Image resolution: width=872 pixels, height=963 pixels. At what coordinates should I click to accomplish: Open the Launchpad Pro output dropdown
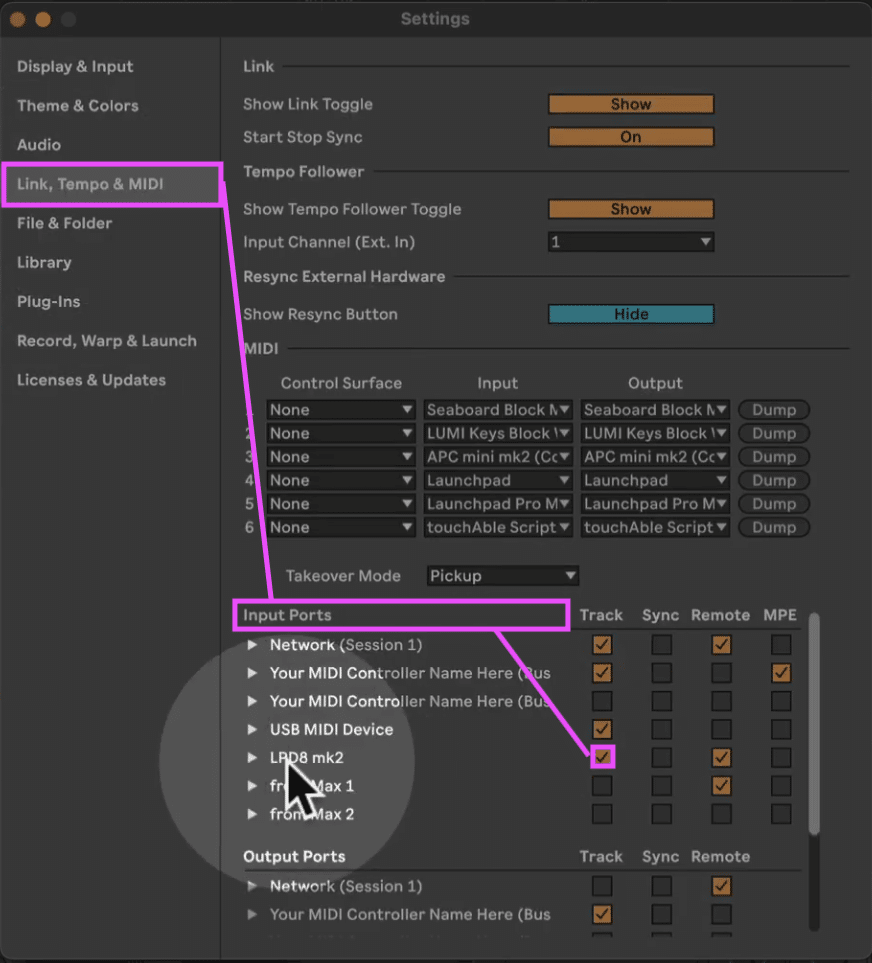pos(655,504)
